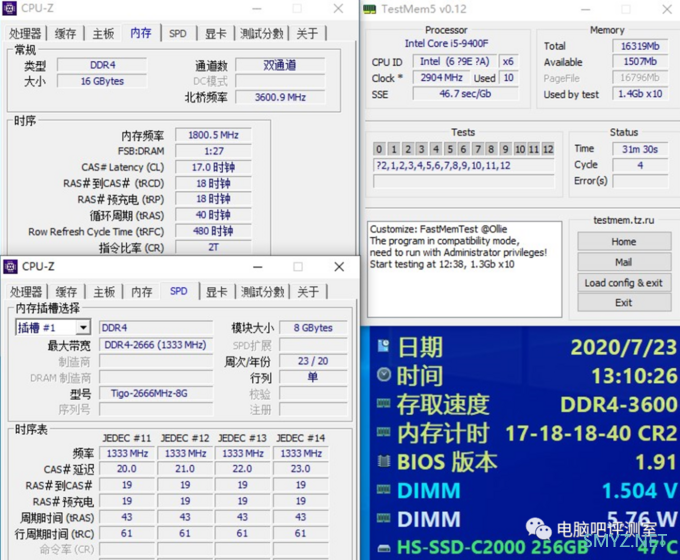Switch to SPD tab in top CPU-Z window
The height and width of the screenshot is (560, 680).
coord(178,33)
